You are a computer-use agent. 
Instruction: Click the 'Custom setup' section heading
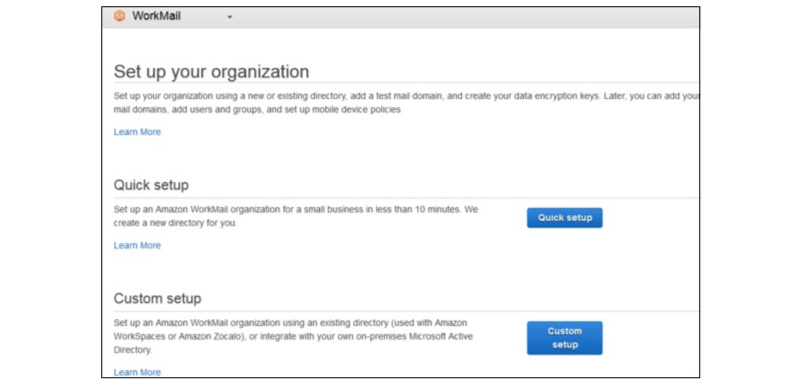157,298
